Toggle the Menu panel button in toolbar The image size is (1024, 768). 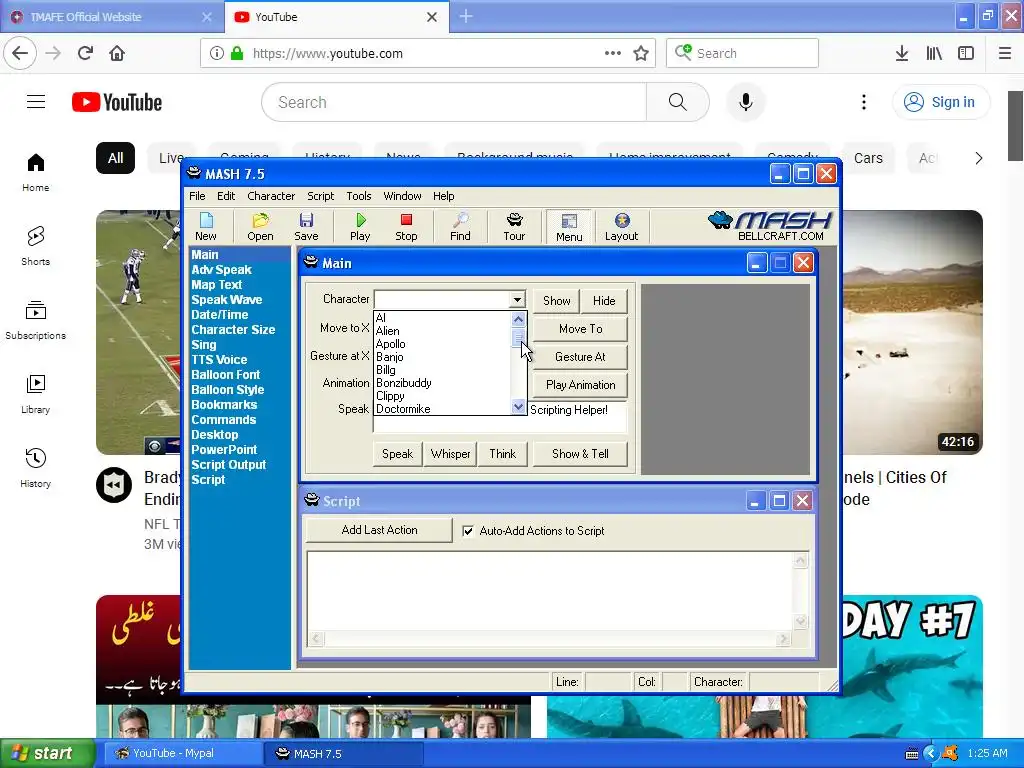[569, 227]
